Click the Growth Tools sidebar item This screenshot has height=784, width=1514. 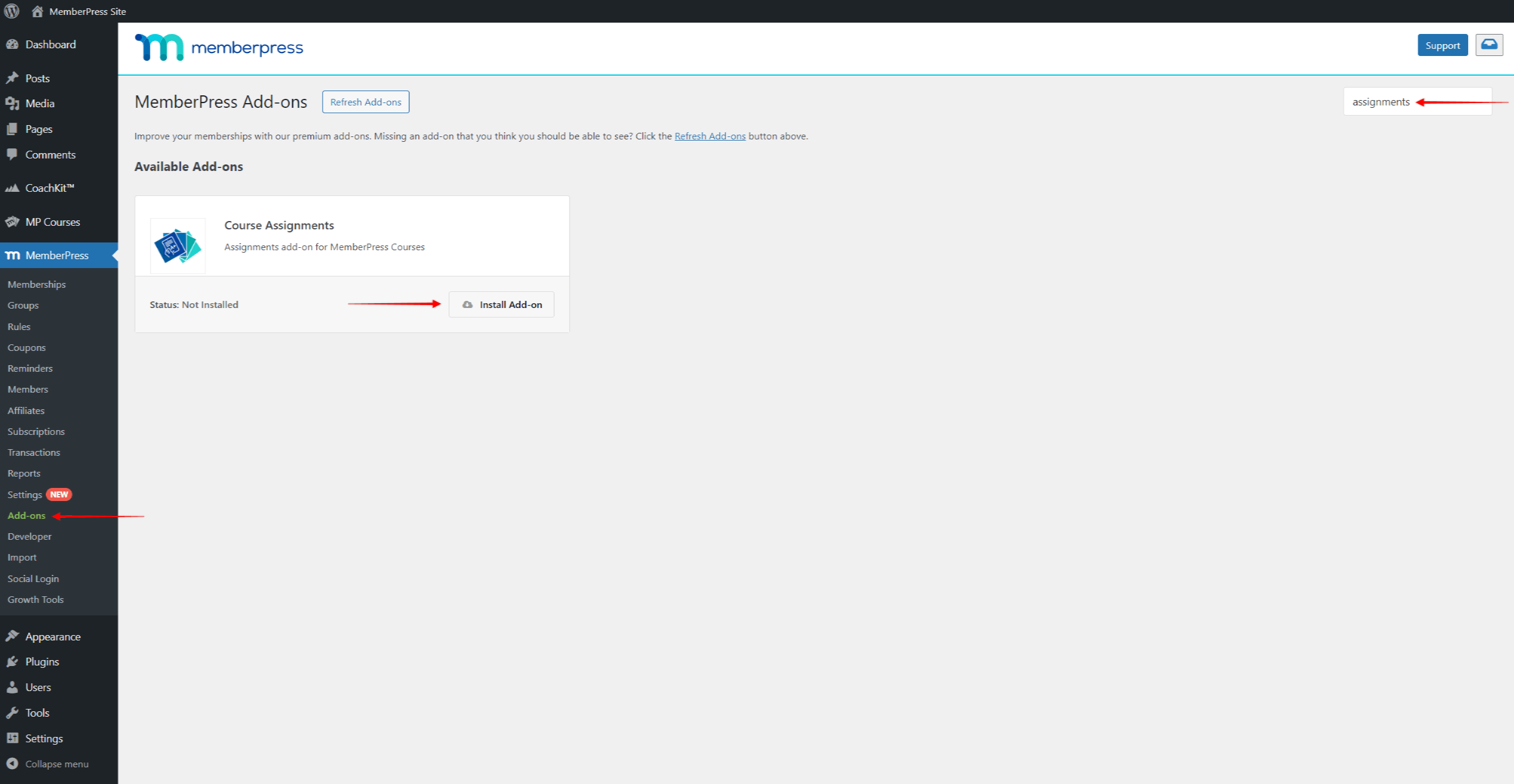pyautogui.click(x=36, y=599)
